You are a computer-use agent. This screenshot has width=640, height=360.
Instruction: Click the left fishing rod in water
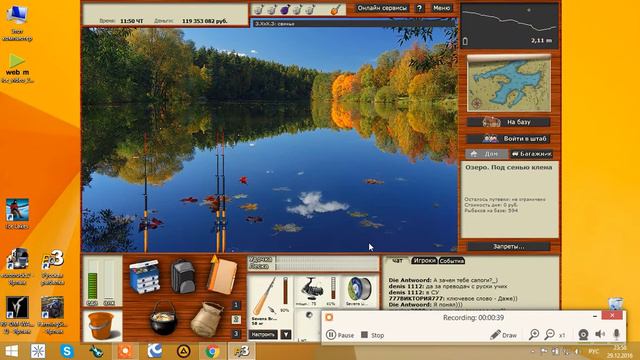(145, 192)
